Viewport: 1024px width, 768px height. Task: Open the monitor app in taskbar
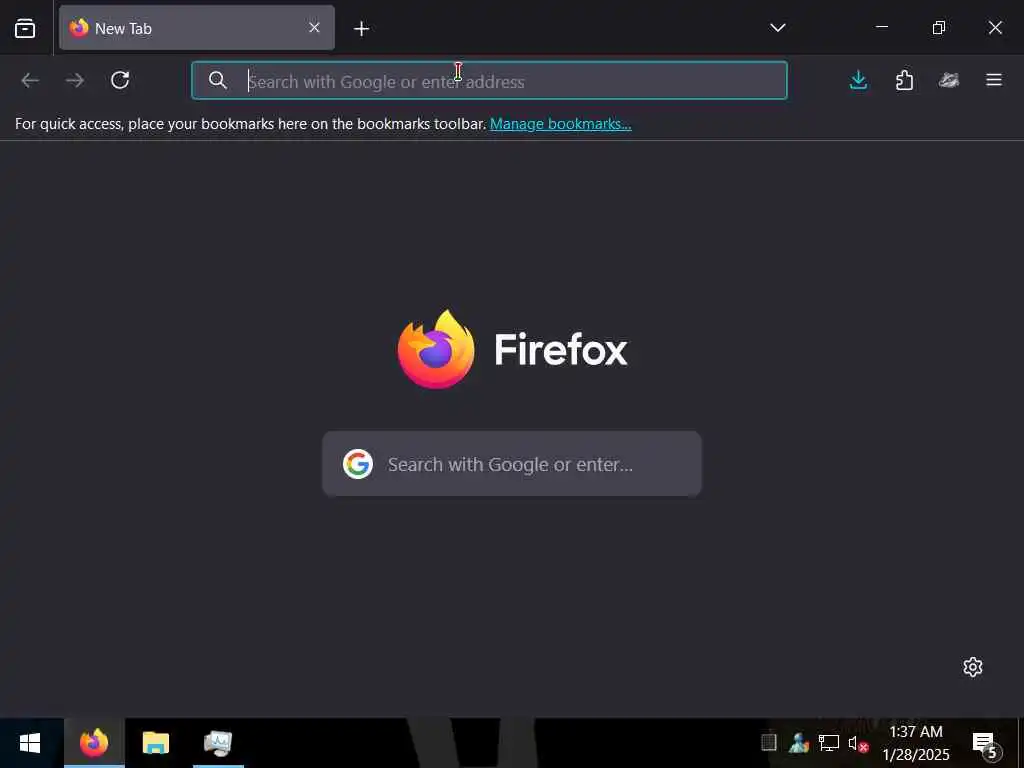point(218,743)
